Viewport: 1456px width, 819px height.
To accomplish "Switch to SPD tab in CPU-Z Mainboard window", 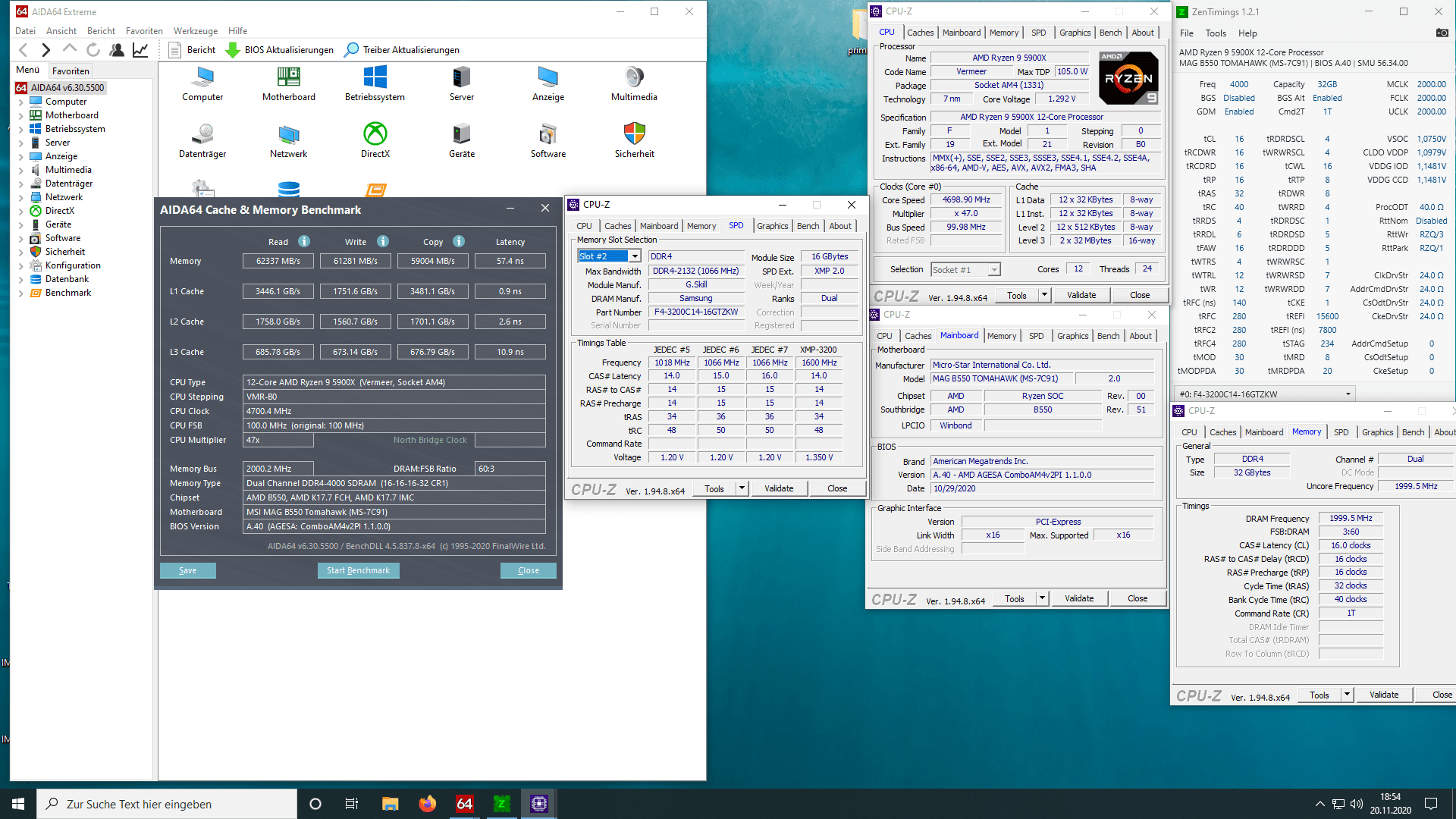I will coord(1036,336).
